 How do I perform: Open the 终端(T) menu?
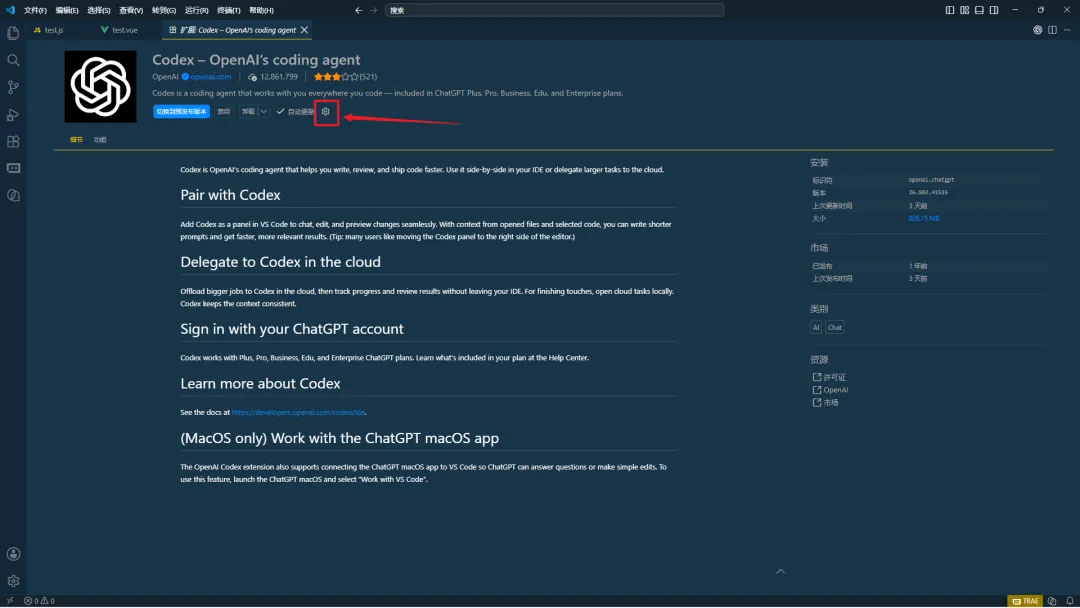pyautogui.click(x=229, y=10)
